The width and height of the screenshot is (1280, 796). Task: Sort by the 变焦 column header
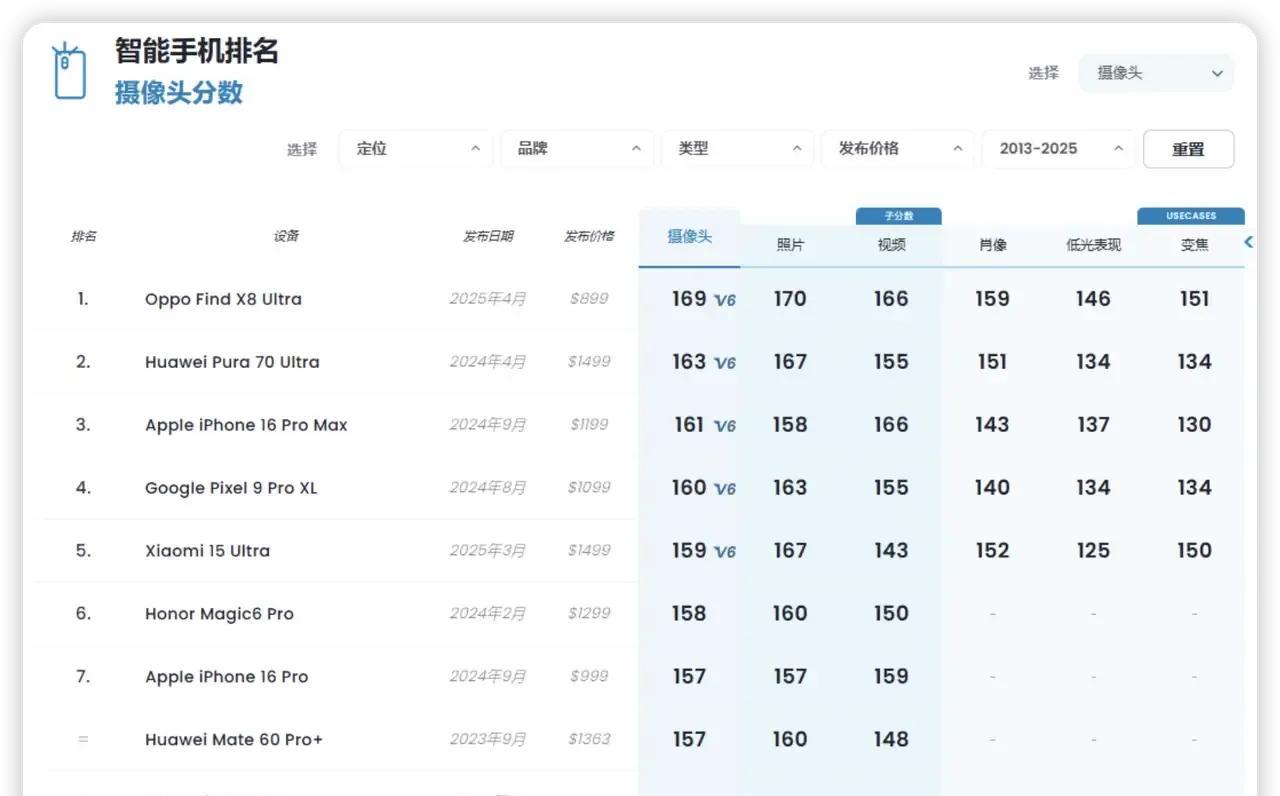(x=1194, y=245)
